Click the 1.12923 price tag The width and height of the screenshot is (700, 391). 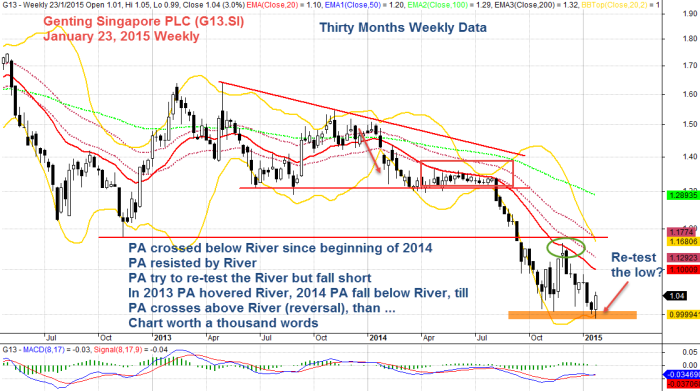(683, 258)
